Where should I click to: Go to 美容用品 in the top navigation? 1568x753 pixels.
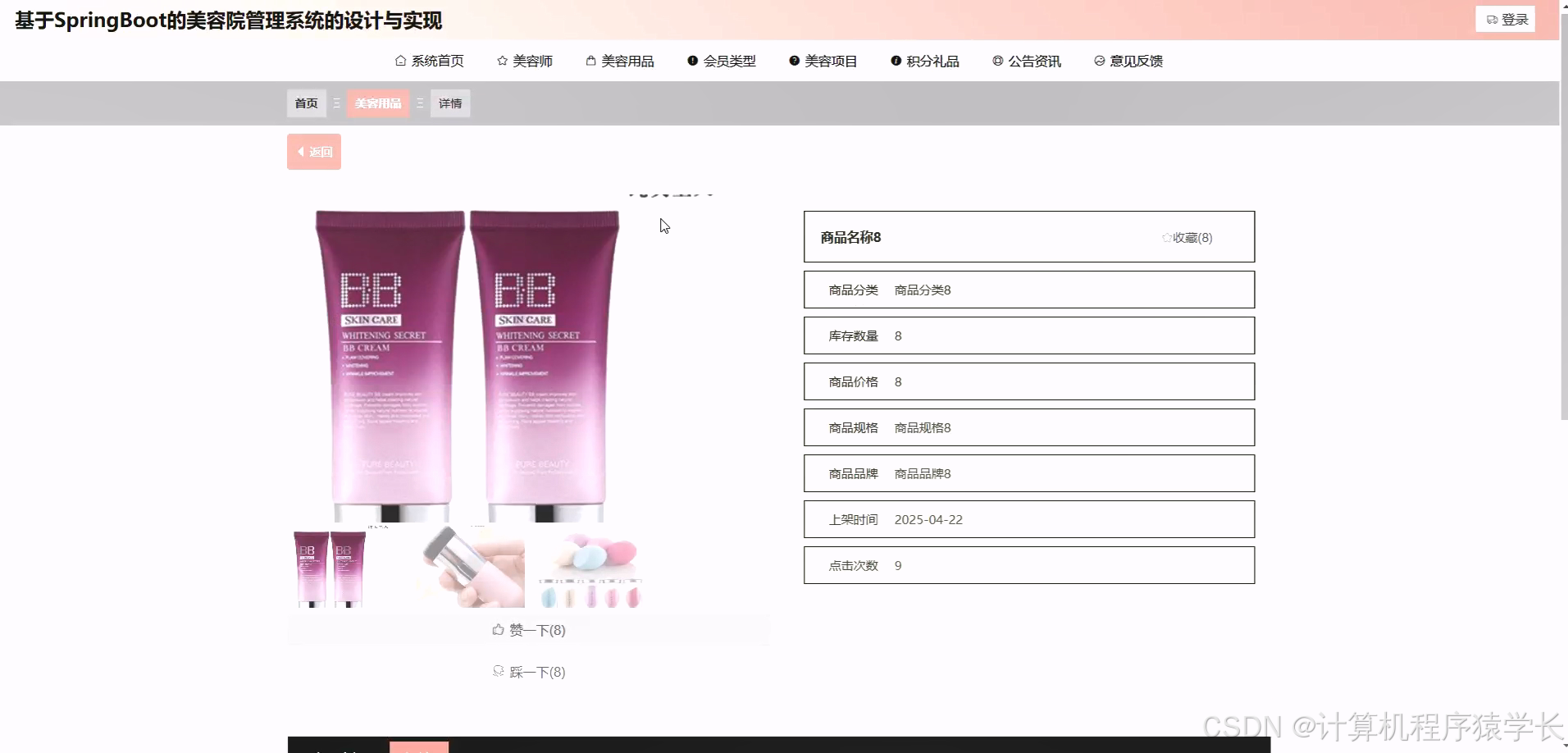(620, 61)
